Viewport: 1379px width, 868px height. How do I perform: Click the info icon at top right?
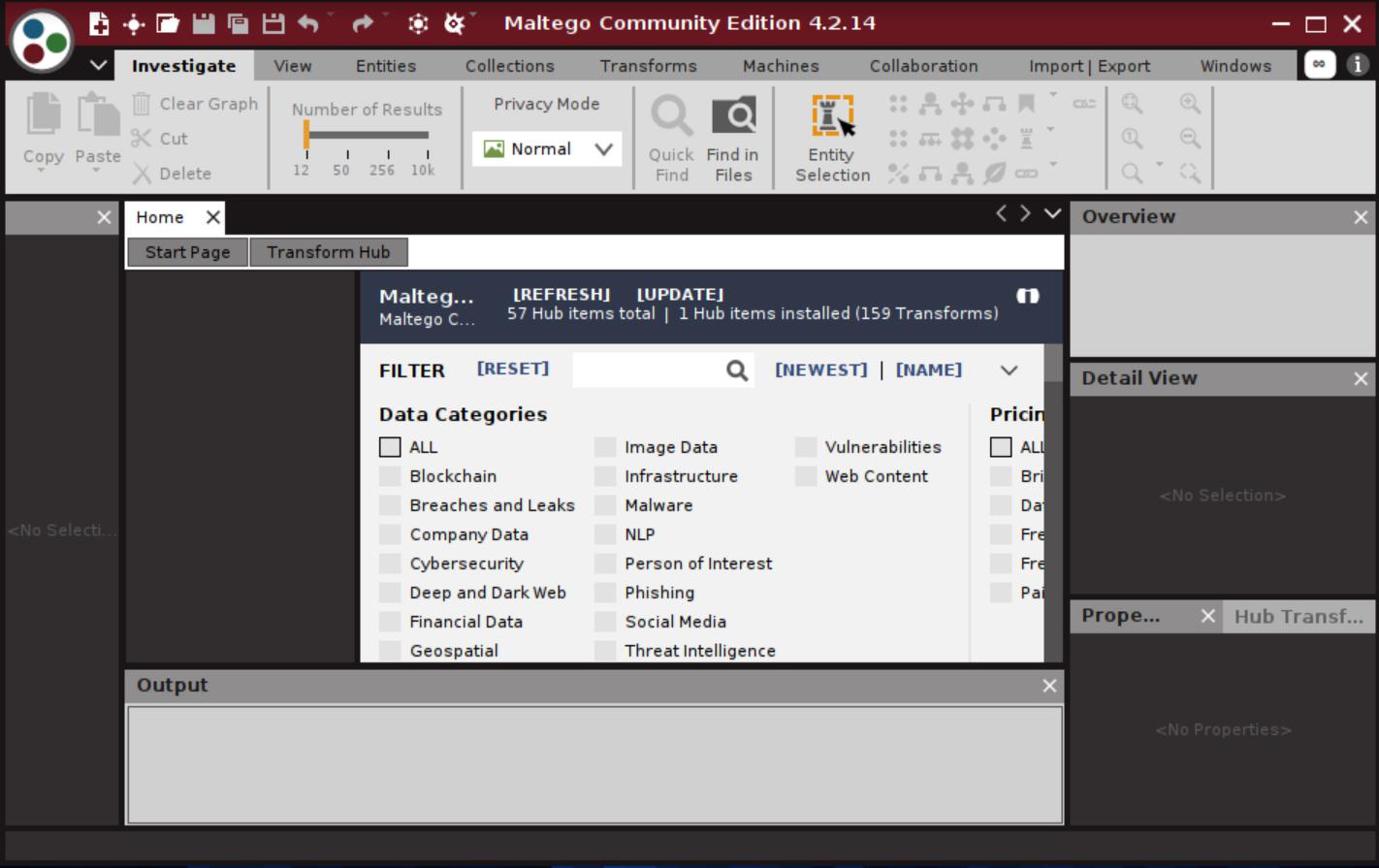click(x=1358, y=64)
